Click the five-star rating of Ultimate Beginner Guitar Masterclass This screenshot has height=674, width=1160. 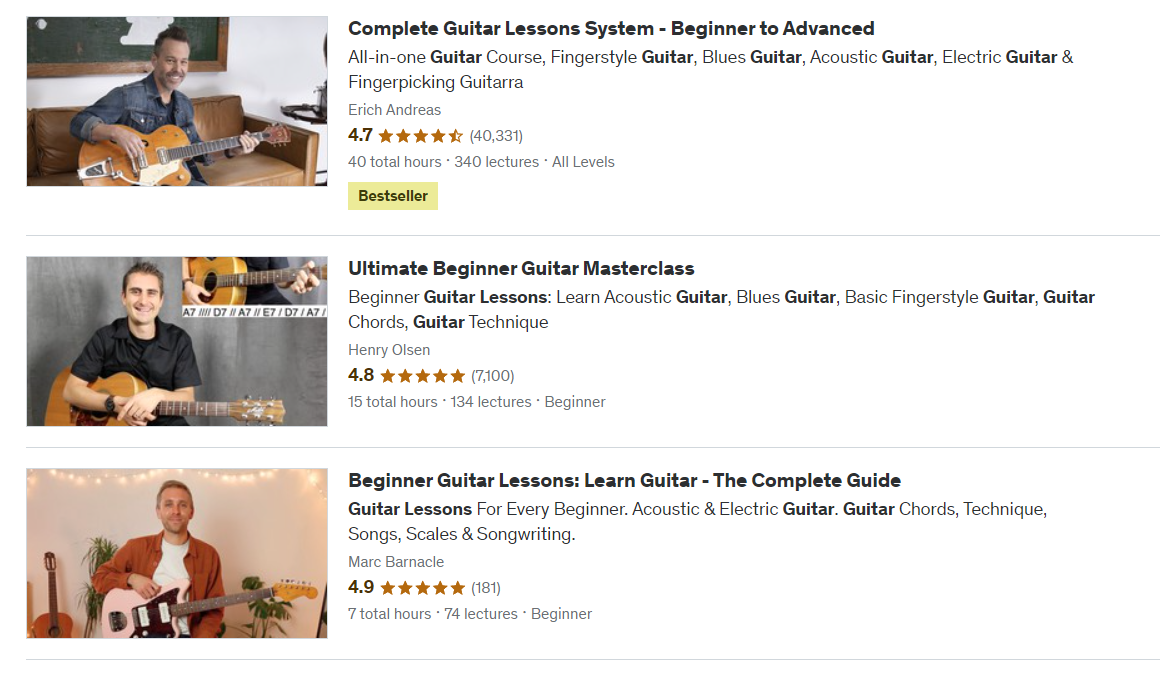pos(422,376)
